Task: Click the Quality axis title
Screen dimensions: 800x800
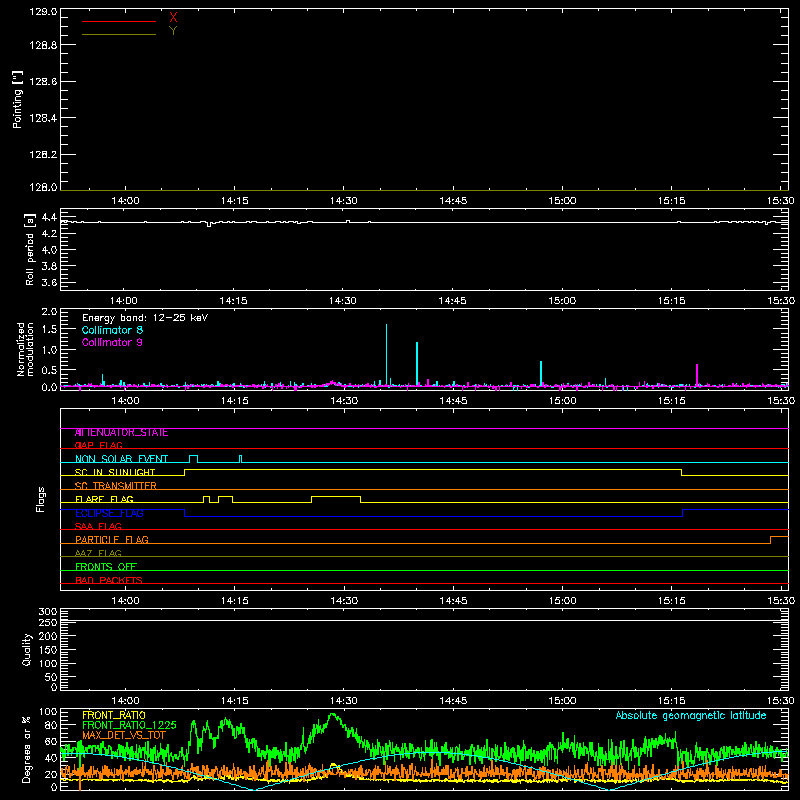Action: pyautogui.click(x=27, y=649)
